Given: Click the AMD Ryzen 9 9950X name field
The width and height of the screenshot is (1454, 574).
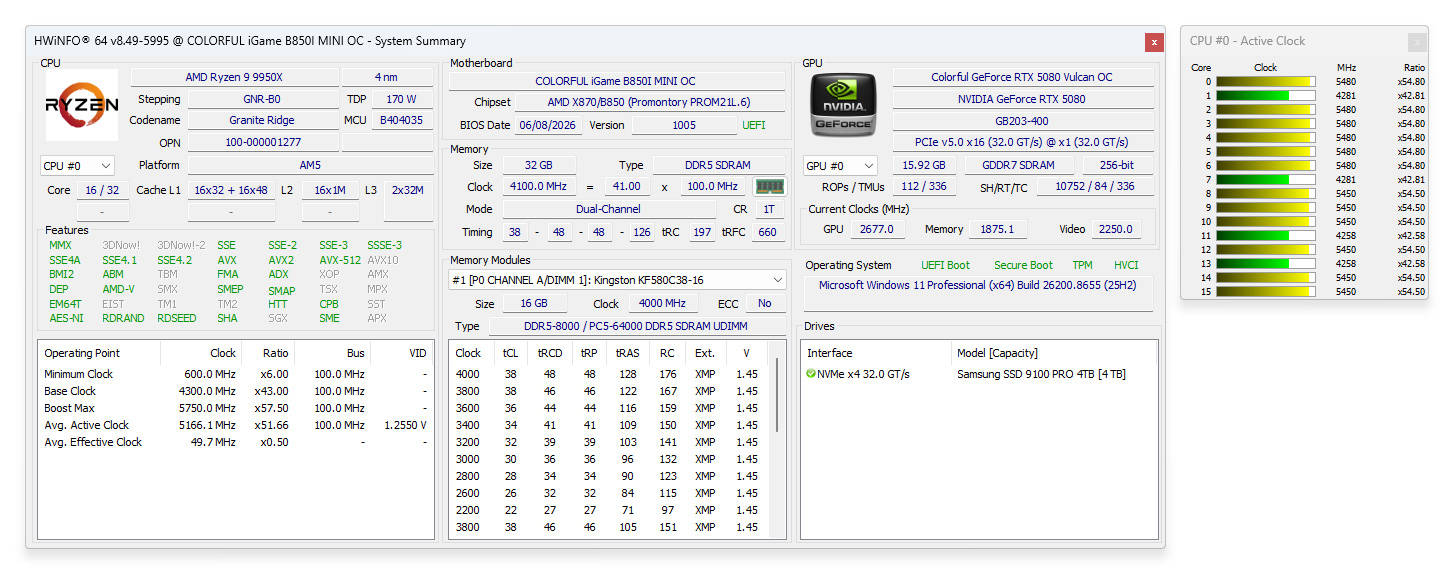Looking at the screenshot, I should click(x=233, y=77).
